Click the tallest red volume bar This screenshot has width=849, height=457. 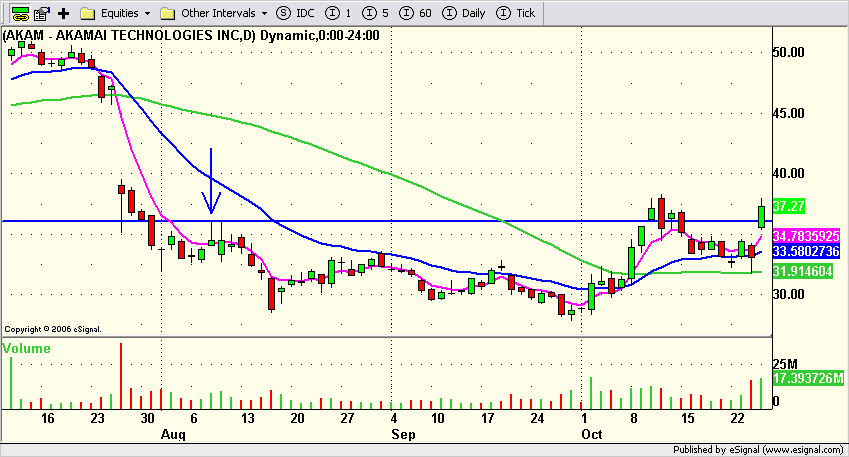121,376
